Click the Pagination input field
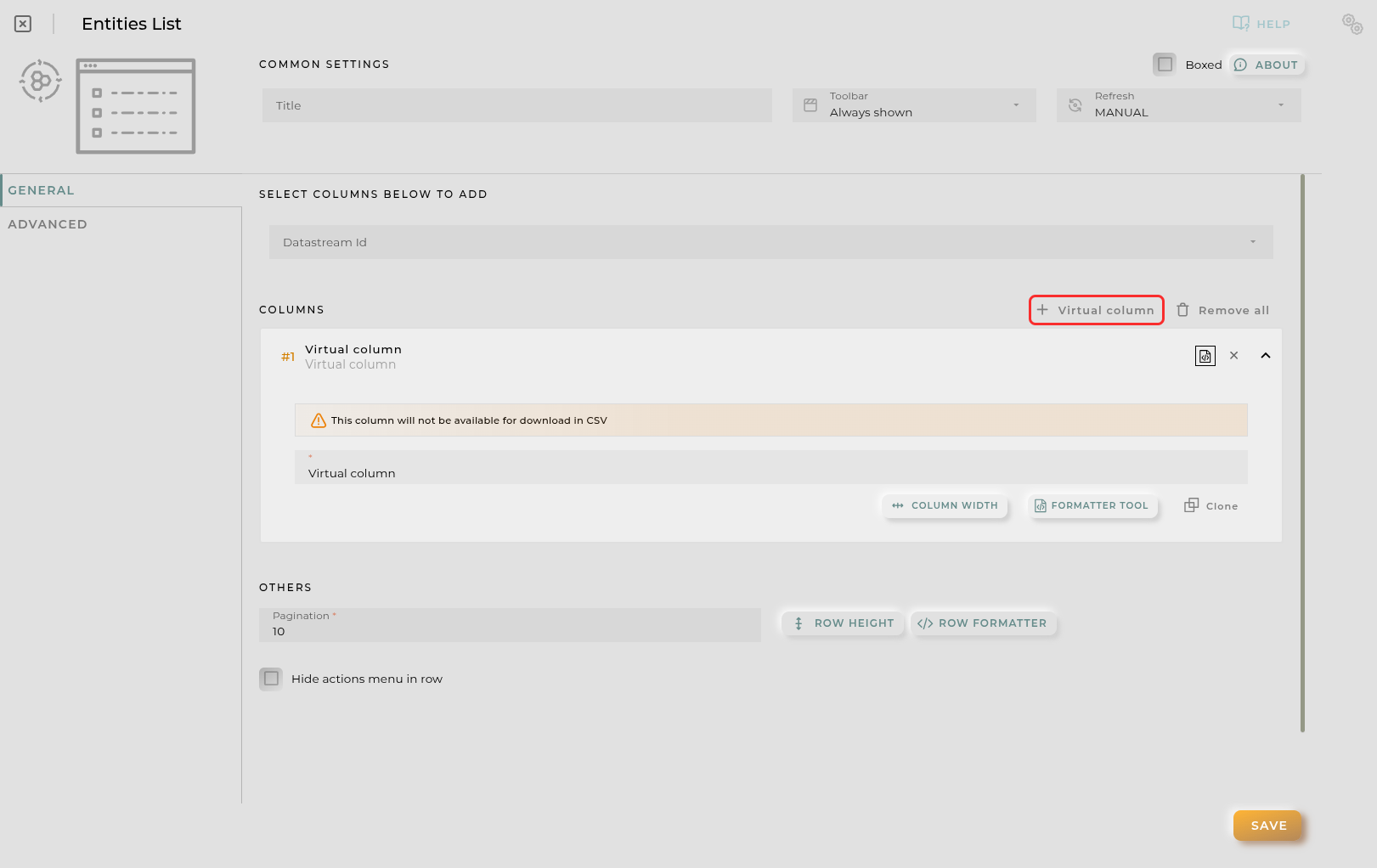 (x=510, y=631)
